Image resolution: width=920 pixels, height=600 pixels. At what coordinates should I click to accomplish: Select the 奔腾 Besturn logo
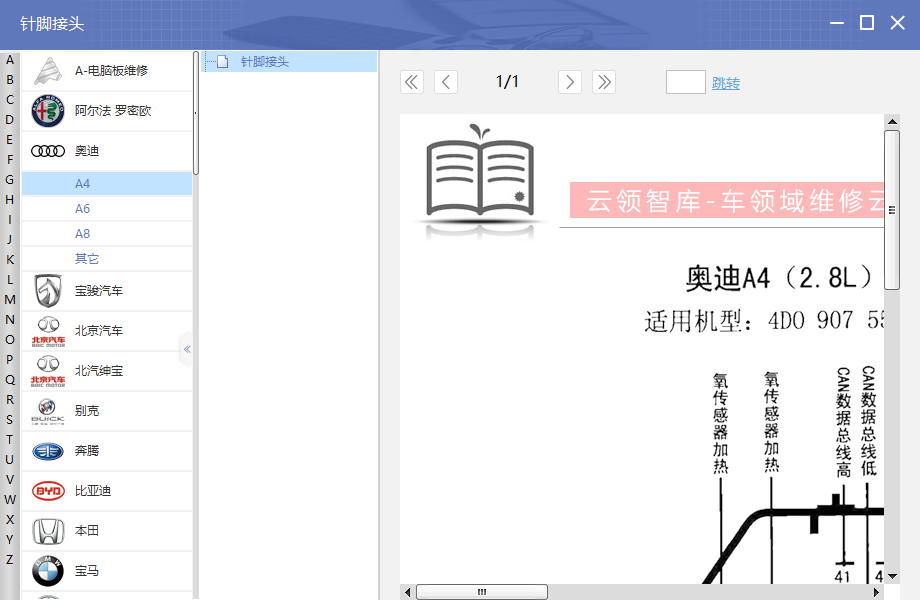tap(48, 451)
